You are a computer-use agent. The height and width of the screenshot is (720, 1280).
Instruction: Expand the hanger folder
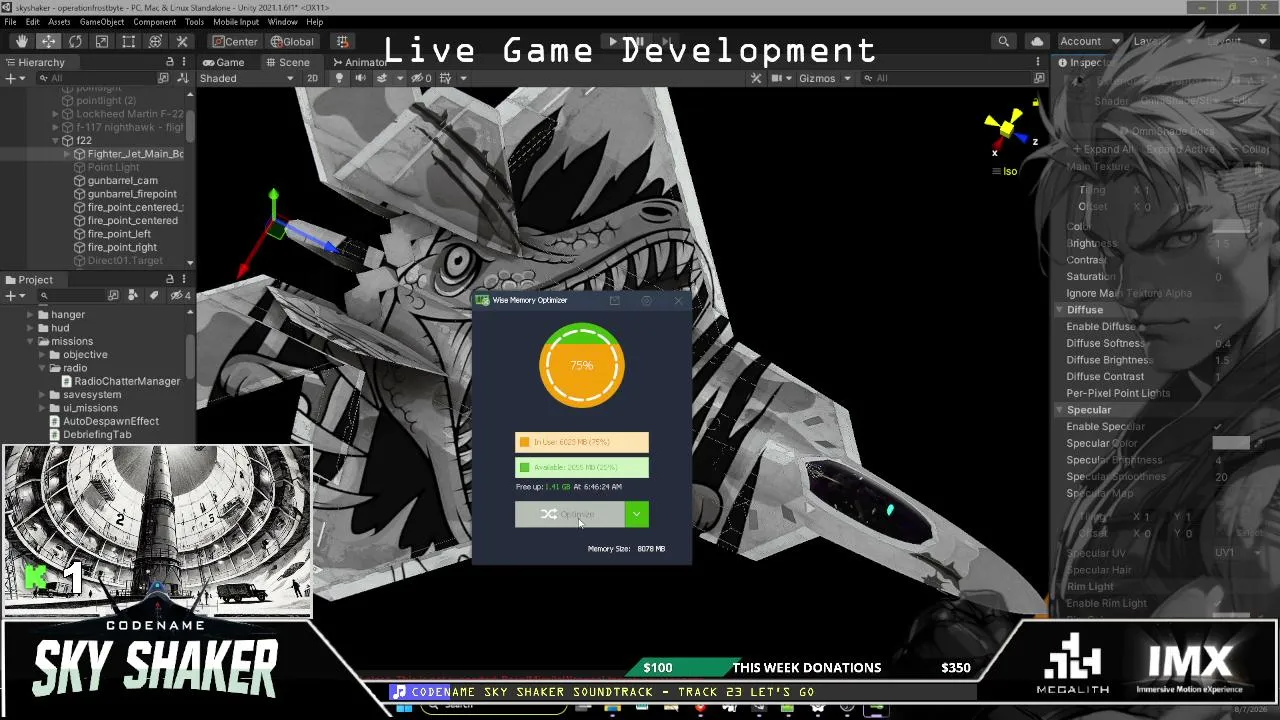tap(30, 315)
